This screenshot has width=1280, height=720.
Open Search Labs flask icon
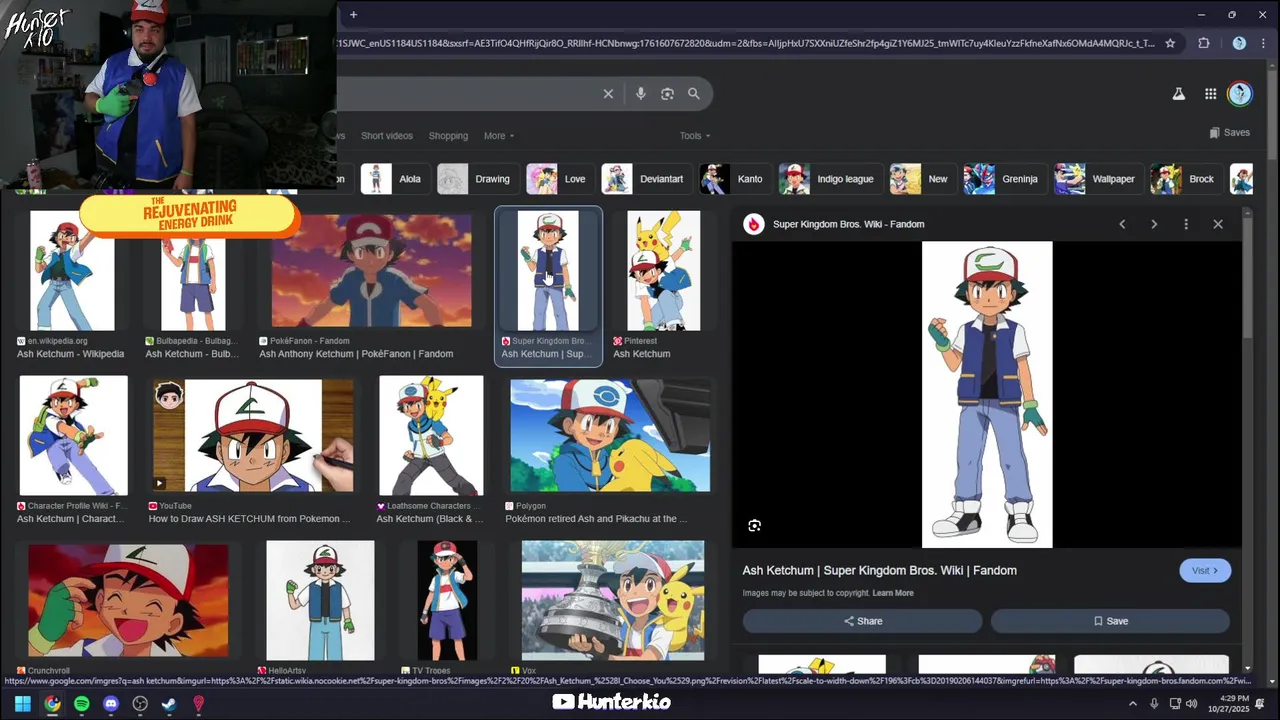1179,93
